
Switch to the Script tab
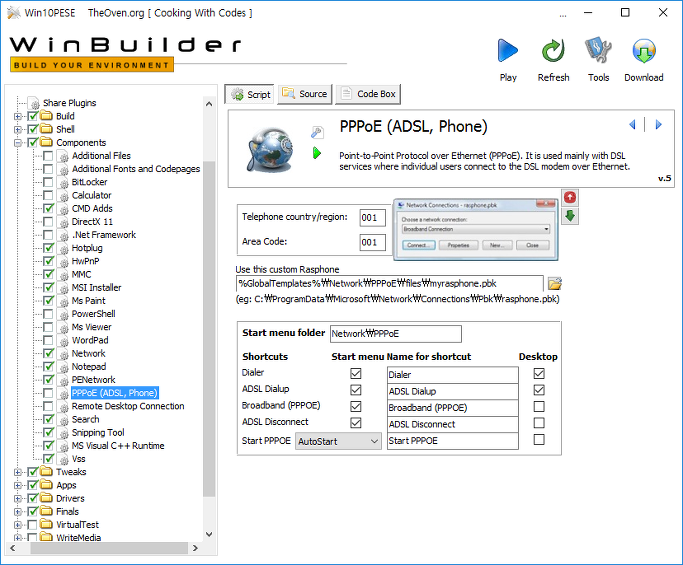click(250, 94)
